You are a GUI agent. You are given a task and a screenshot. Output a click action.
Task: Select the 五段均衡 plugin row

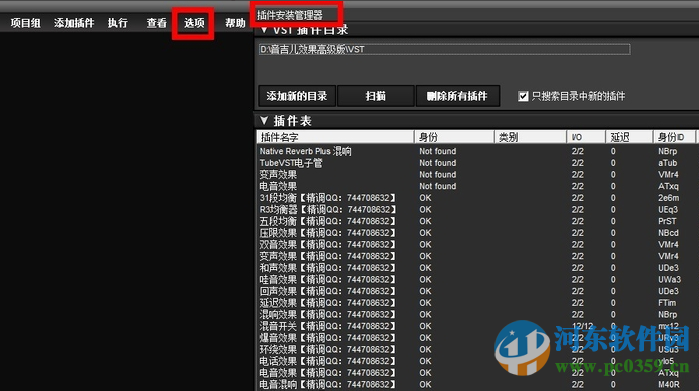477,221
